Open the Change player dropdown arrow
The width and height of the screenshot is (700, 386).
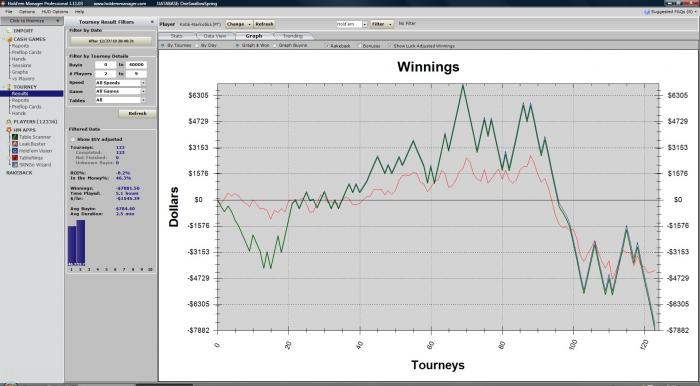[249, 24]
